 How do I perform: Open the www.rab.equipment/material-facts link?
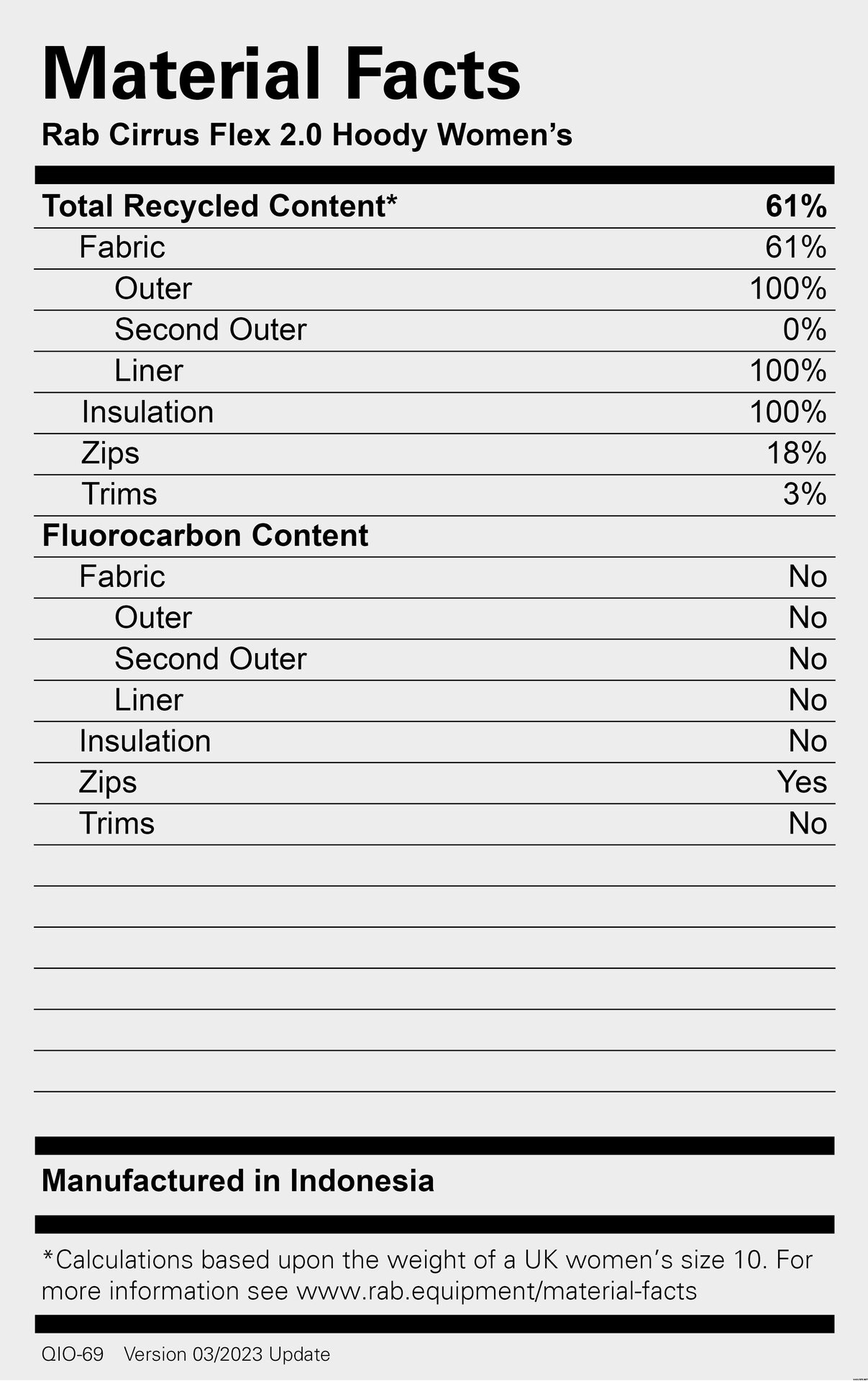[496, 1291]
